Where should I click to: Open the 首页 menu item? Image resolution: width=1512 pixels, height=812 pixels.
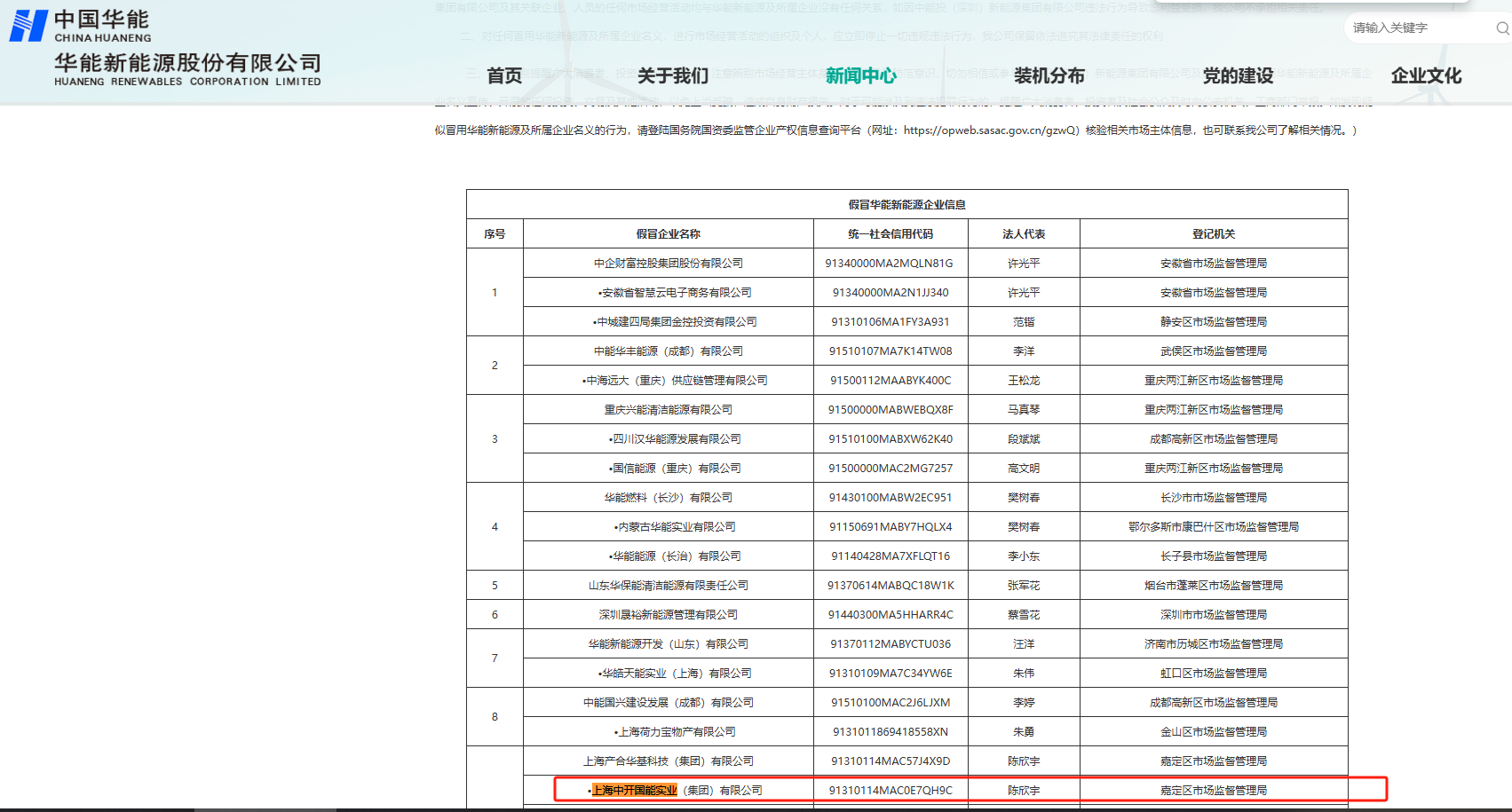(504, 76)
